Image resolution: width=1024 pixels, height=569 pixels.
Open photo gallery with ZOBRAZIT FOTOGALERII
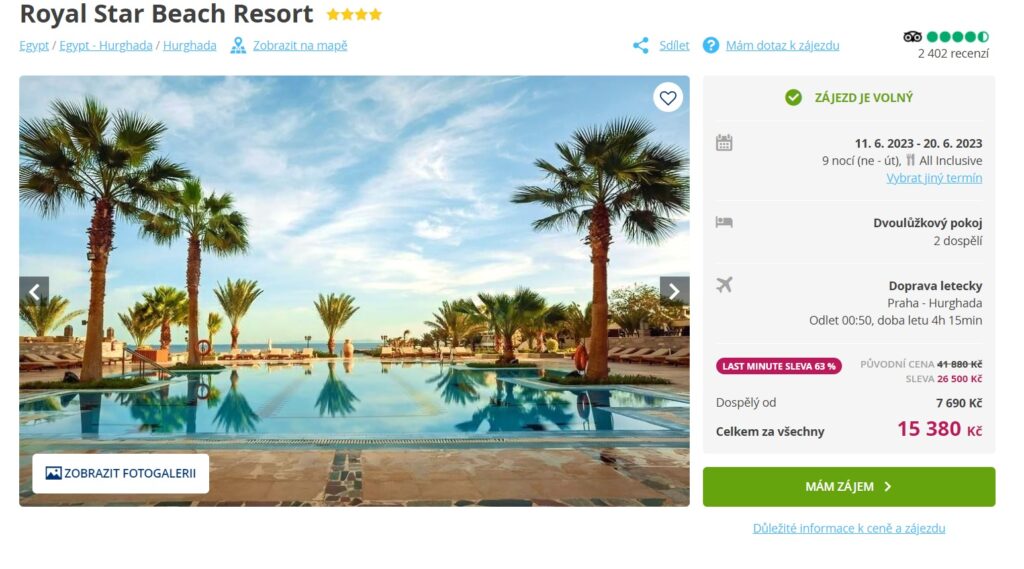(121, 473)
